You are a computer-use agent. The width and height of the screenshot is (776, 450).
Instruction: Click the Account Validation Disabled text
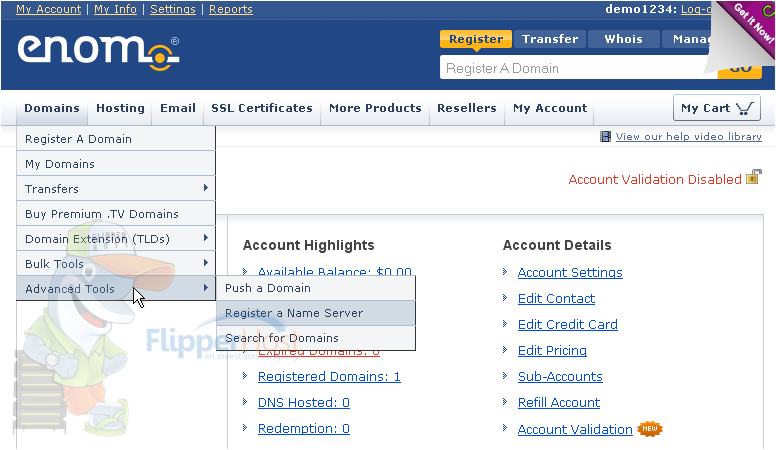coord(655,179)
